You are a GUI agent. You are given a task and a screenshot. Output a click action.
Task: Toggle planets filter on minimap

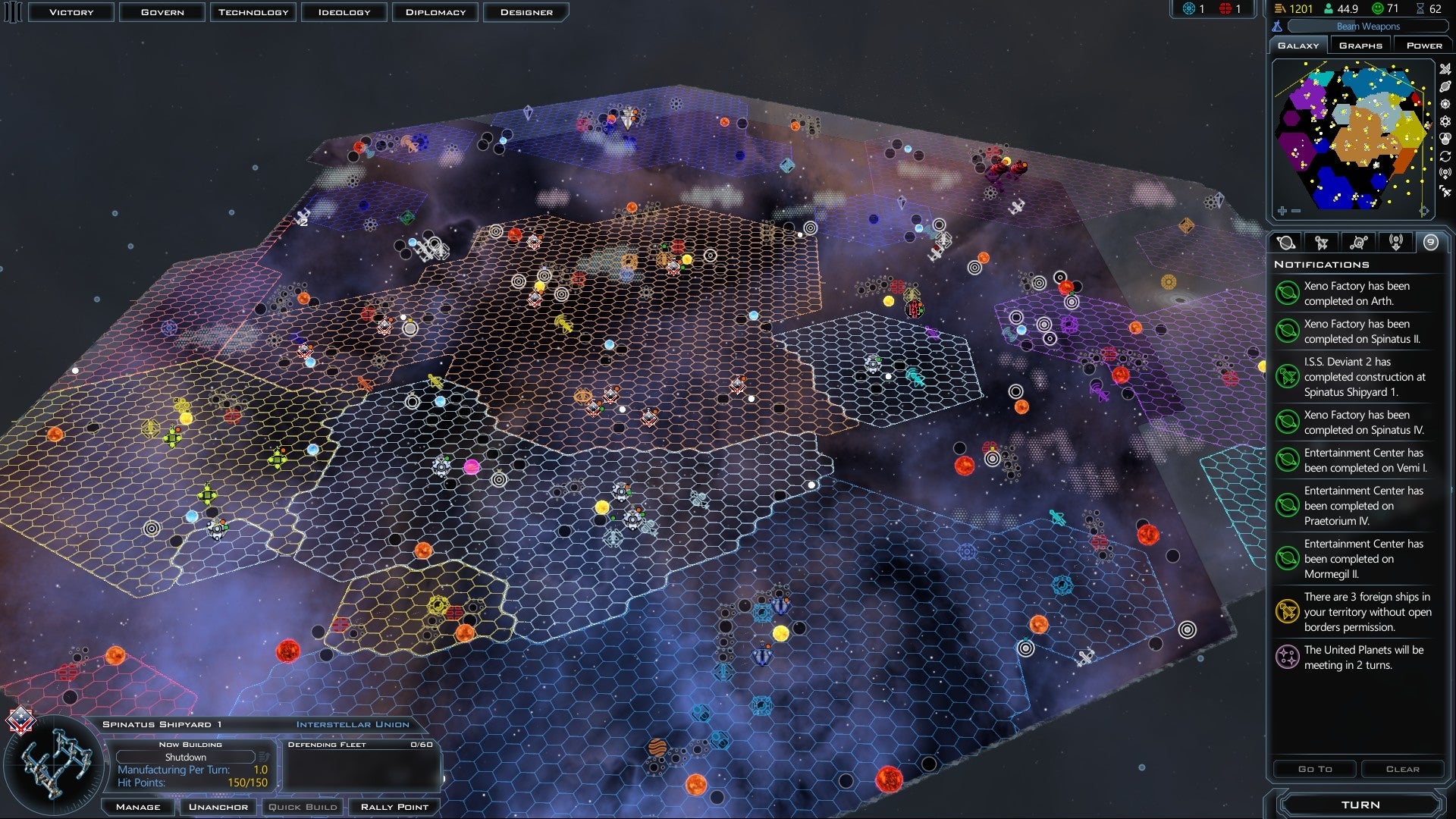click(x=1445, y=86)
